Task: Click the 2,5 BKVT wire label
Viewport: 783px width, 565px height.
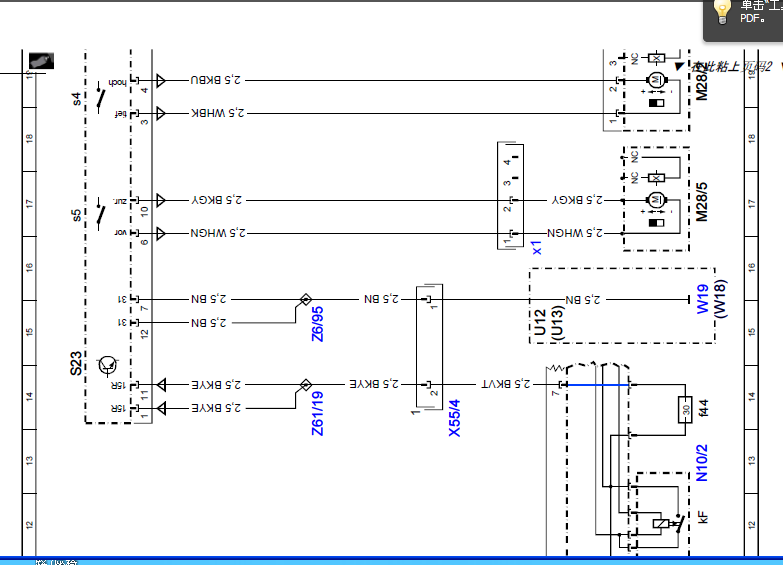Action: click(506, 384)
